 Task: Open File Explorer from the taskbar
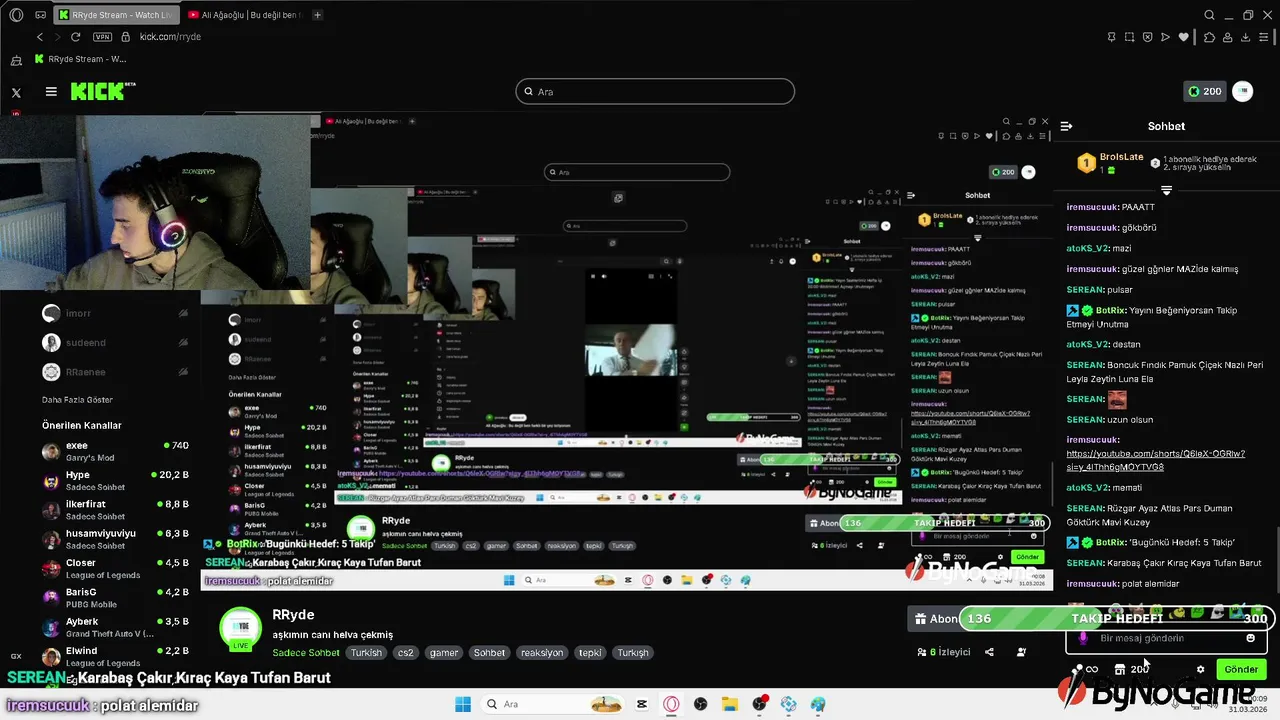[x=730, y=704]
